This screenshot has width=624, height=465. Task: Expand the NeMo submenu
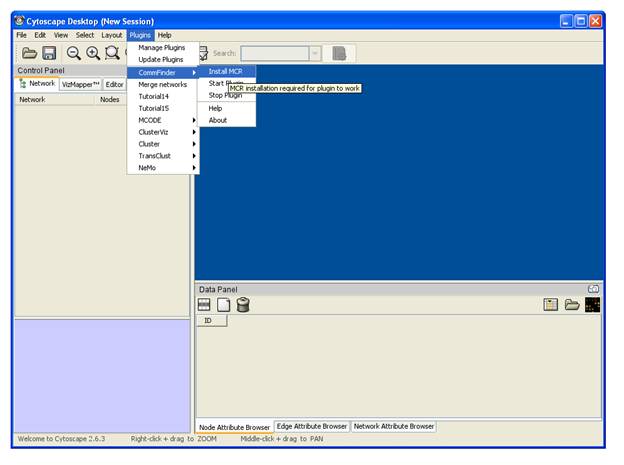163,168
